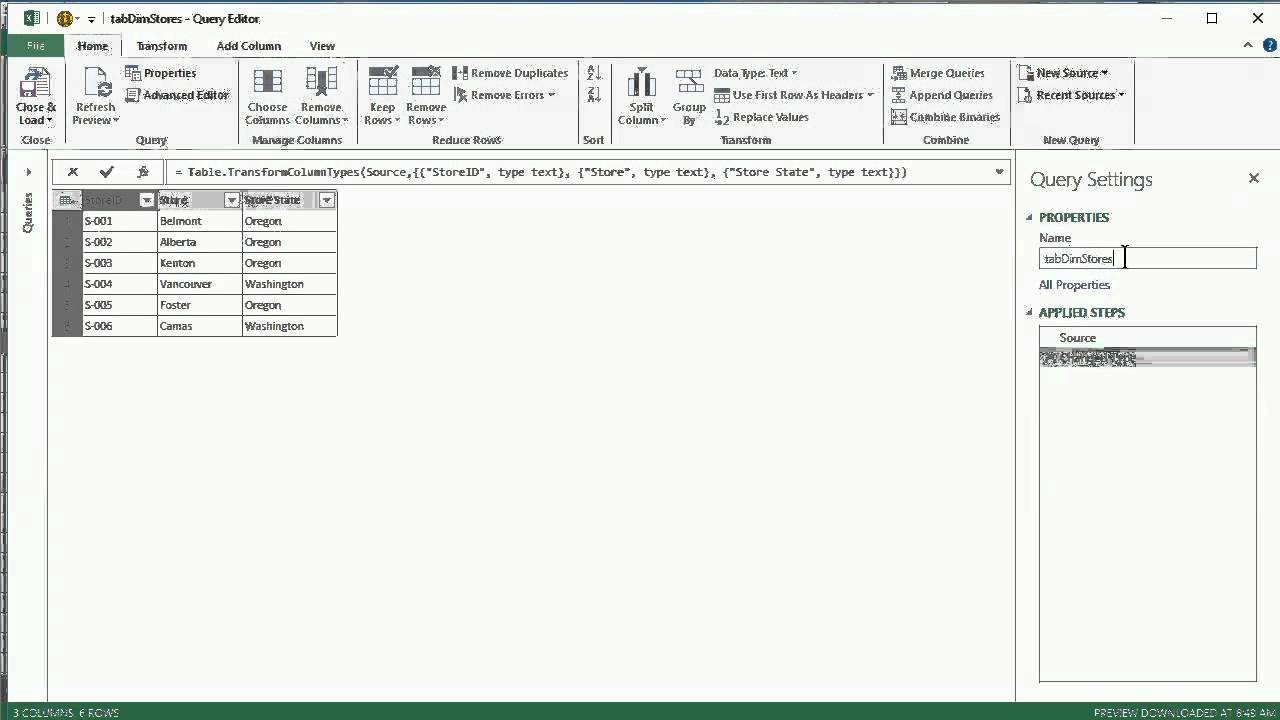
Task: Click New Source
Action: point(1063,73)
